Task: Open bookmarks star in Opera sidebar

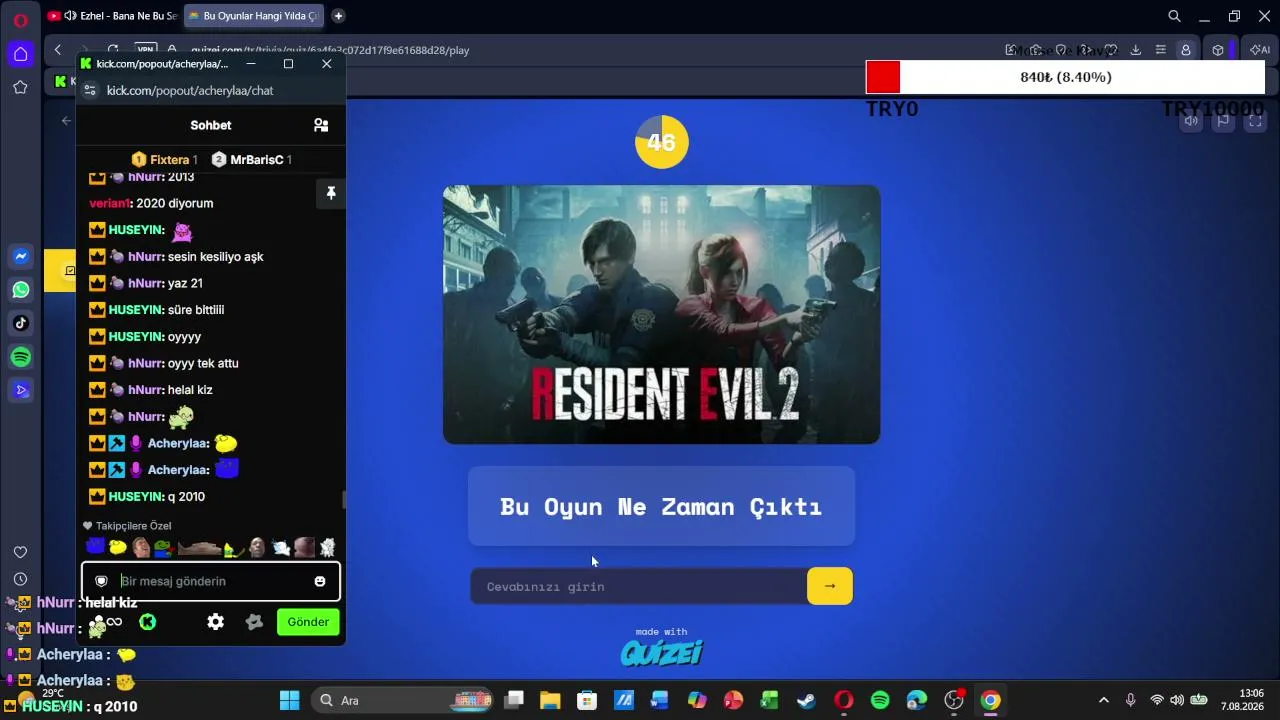Action: click(x=20, y=88)
